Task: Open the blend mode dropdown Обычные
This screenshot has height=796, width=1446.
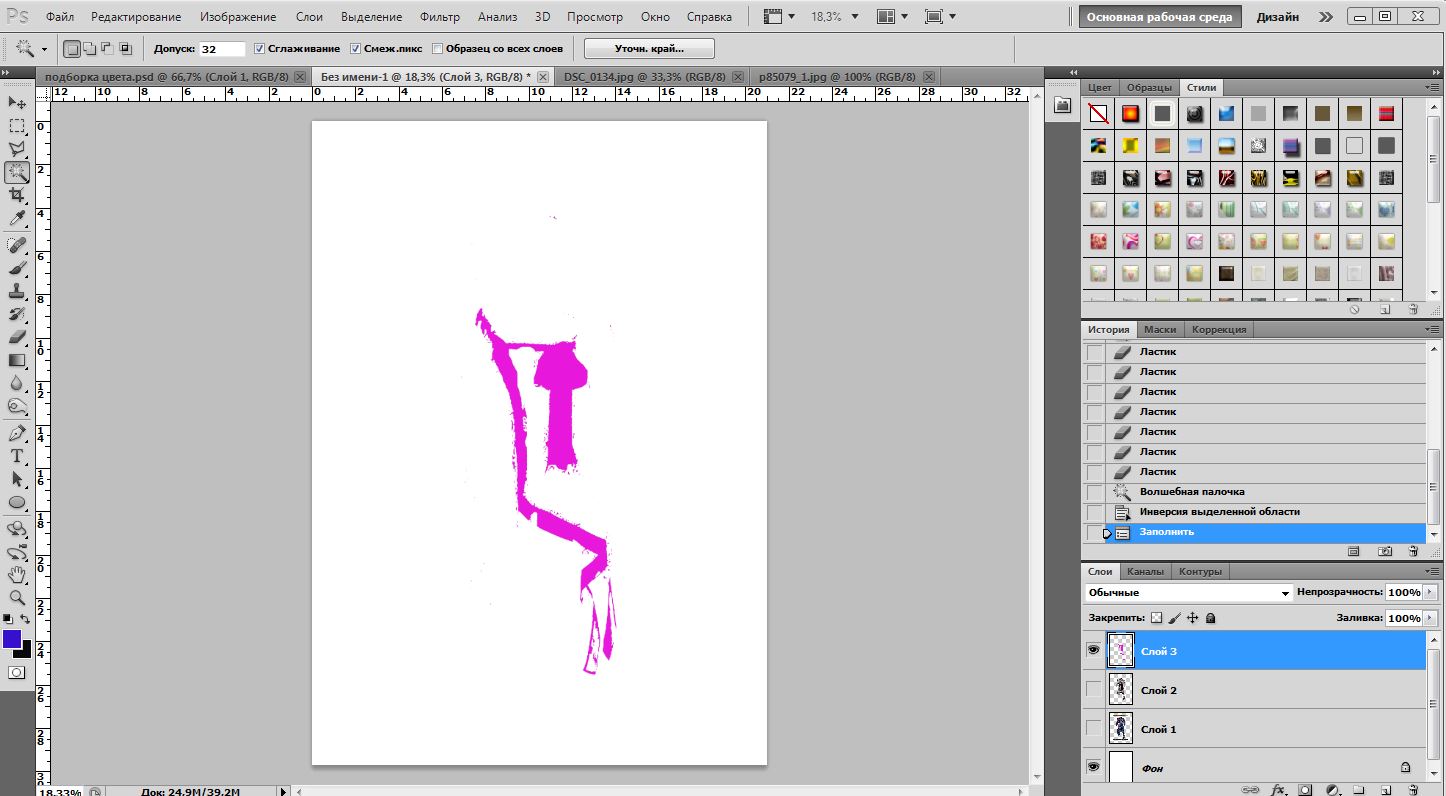Action: pyautogui.click(x=1188, y=593)
